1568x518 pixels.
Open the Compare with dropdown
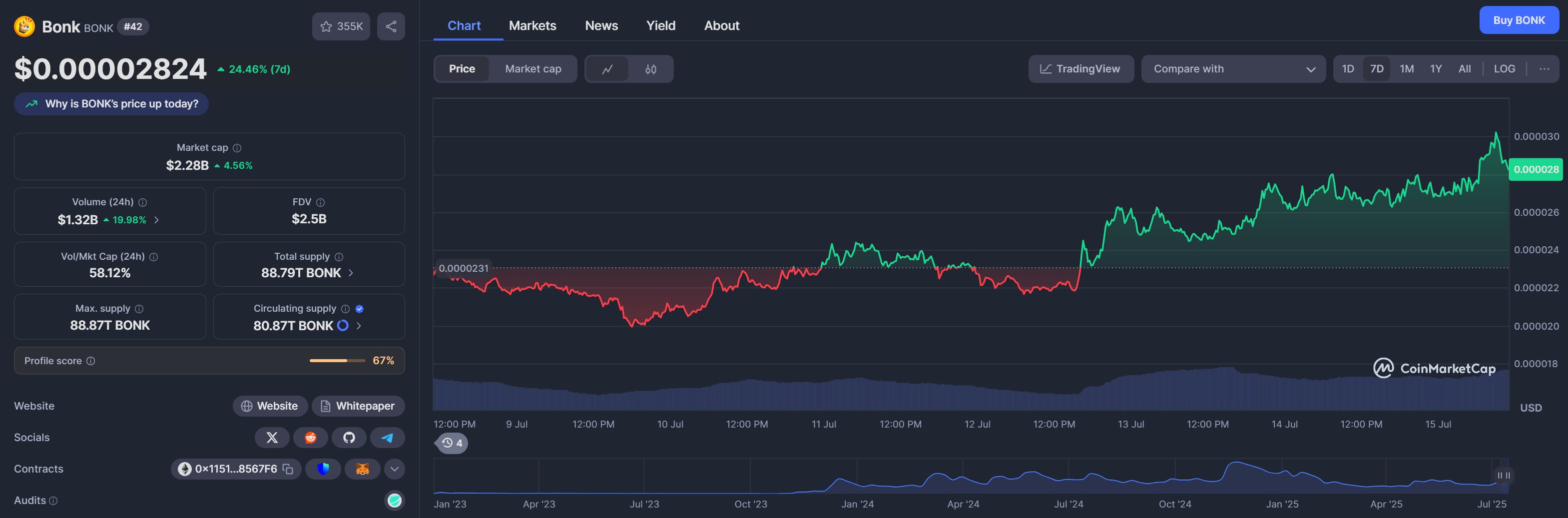1233,69
